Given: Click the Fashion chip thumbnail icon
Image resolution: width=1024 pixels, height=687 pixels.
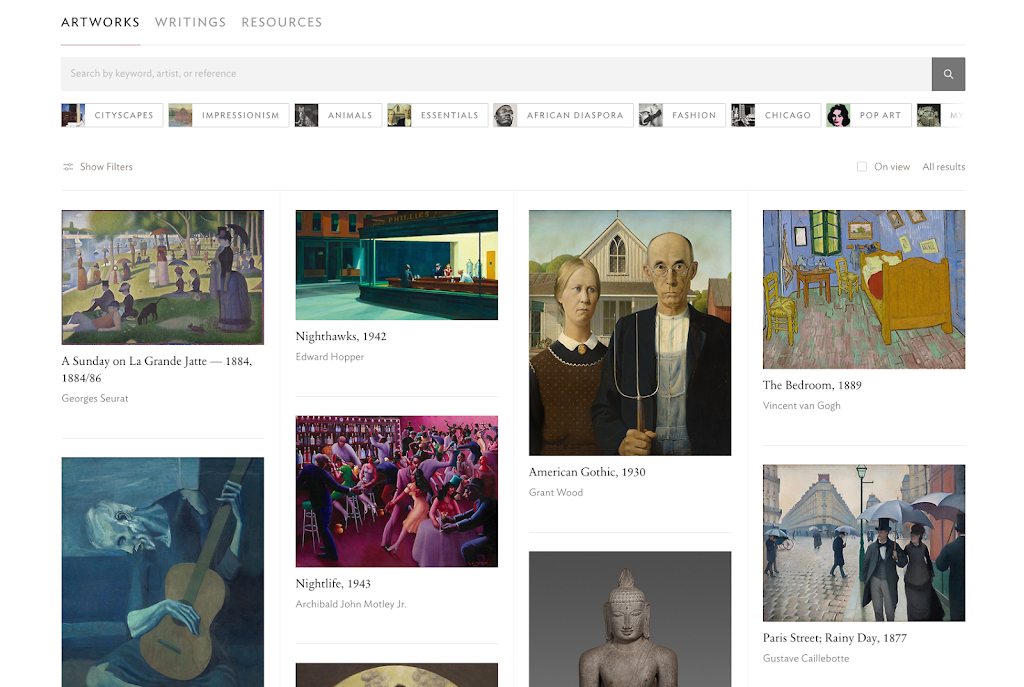Looking at the screenshot, I should [x=650, y=115].
